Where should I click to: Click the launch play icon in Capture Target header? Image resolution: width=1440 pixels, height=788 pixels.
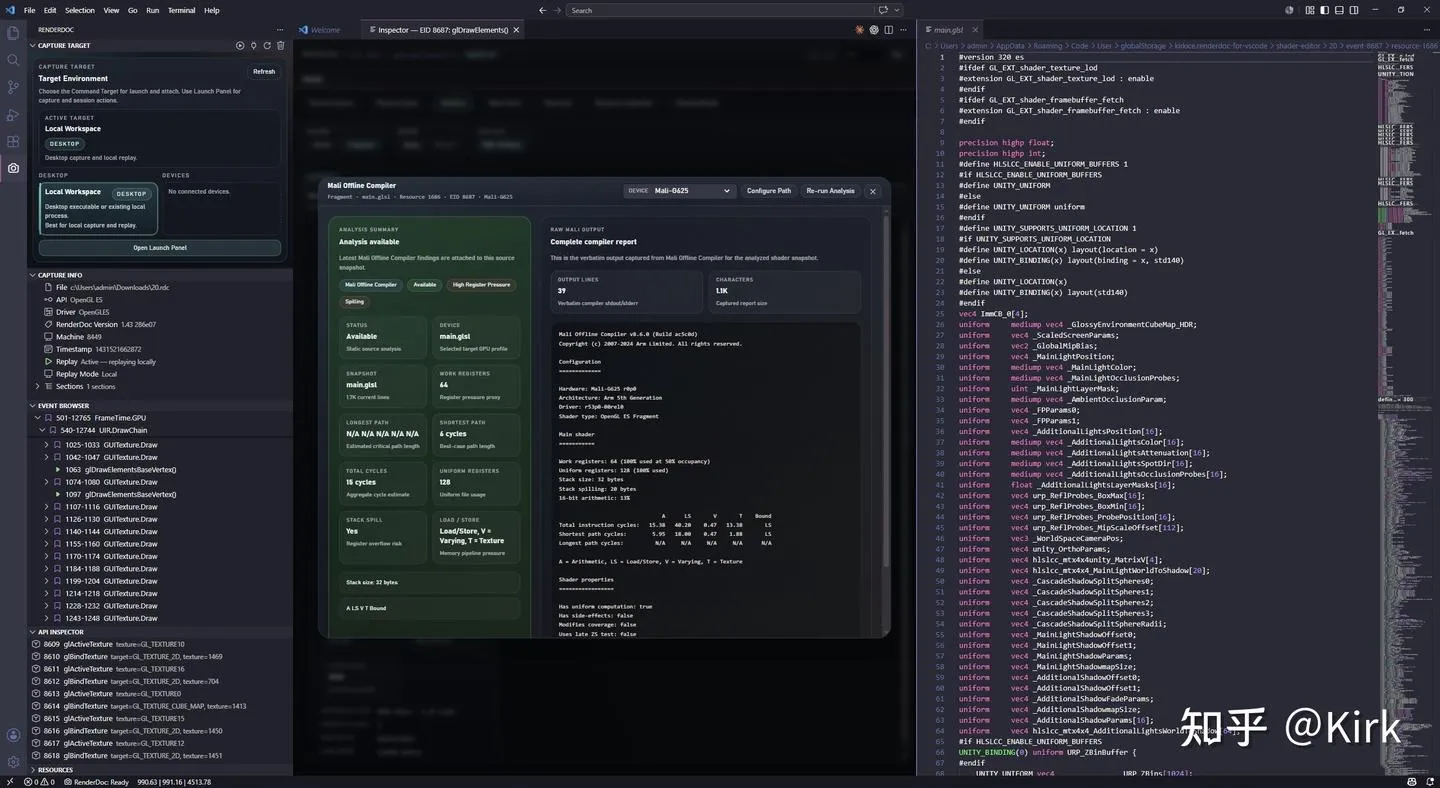pyautogui.click(x=240, y=45)
